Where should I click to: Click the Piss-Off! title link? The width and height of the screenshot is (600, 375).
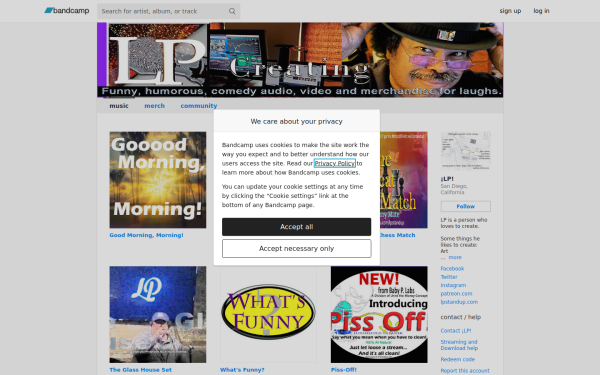(x=344, y=370)
